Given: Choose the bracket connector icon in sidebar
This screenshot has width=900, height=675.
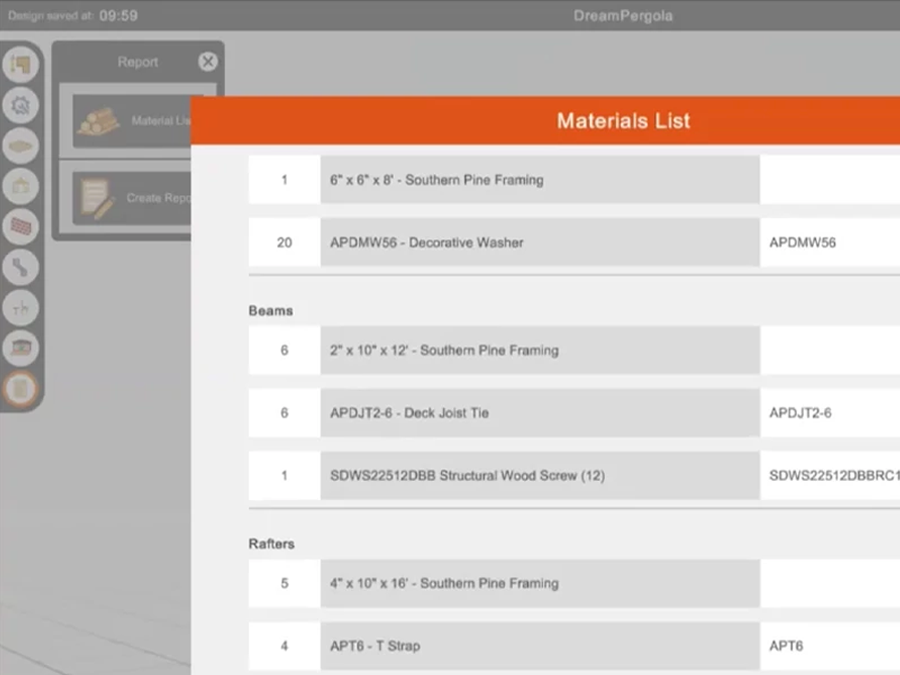Looking at the screenshot, I should click(21, 266).
